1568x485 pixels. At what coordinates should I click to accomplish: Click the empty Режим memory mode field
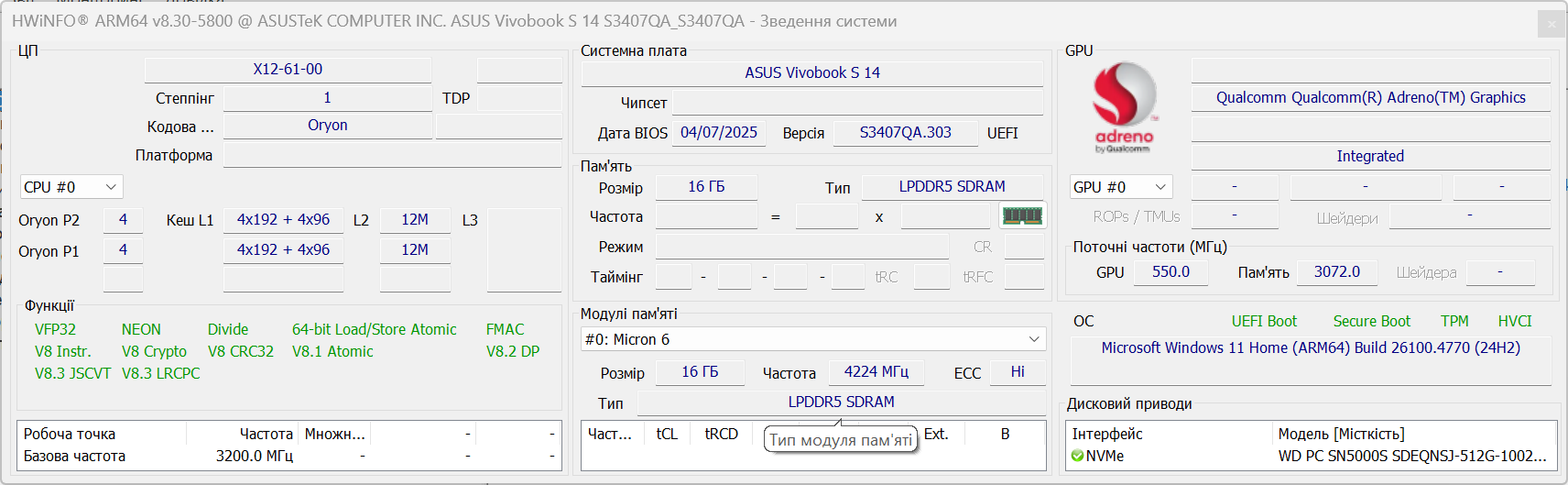802,248
